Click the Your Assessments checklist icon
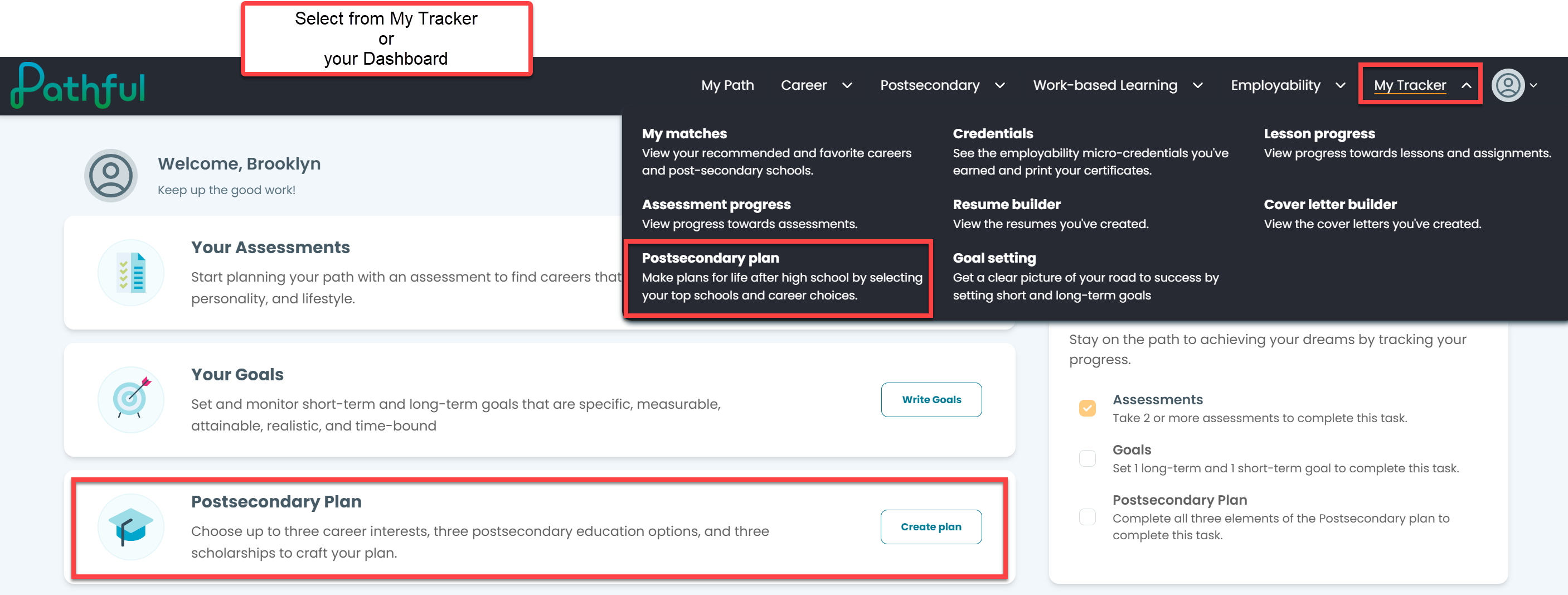Image resolution: width=1568 pixels, height=595 pixels. [x=131, y=272]
